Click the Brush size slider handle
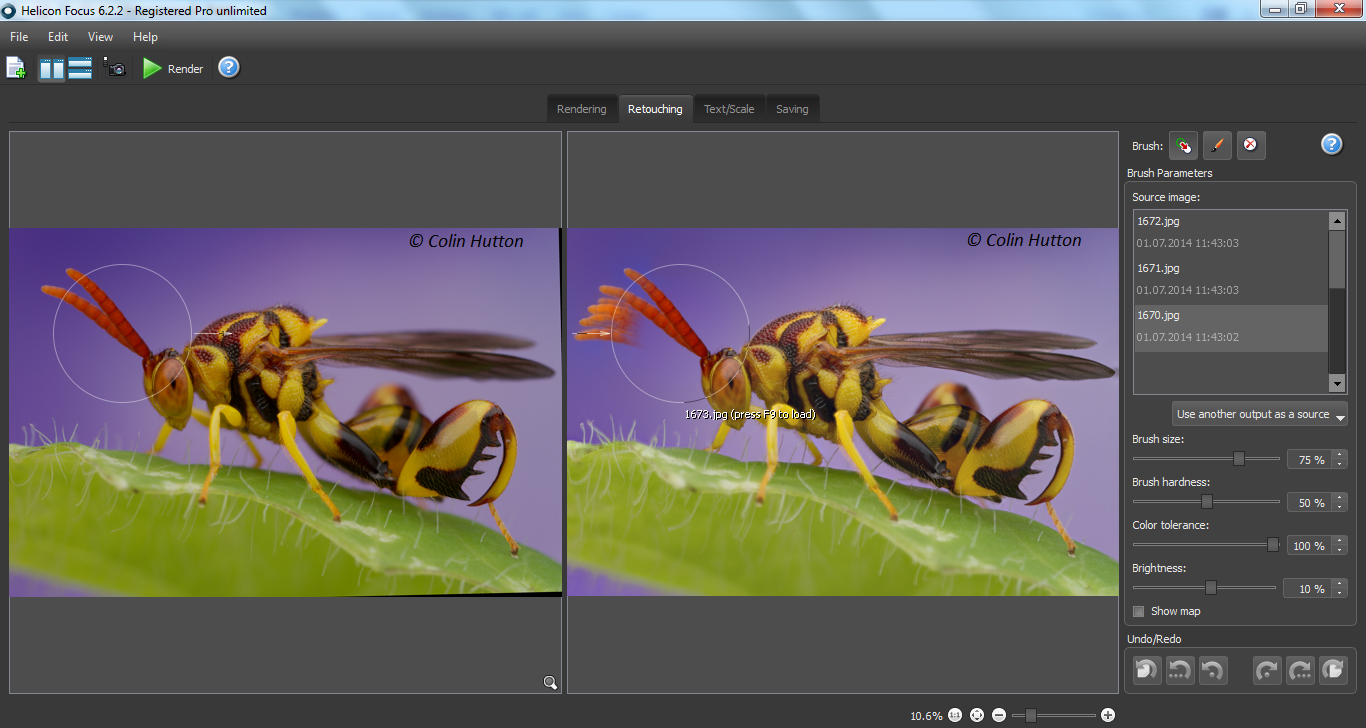The image size is (1366, 728). pos(1239,458)
